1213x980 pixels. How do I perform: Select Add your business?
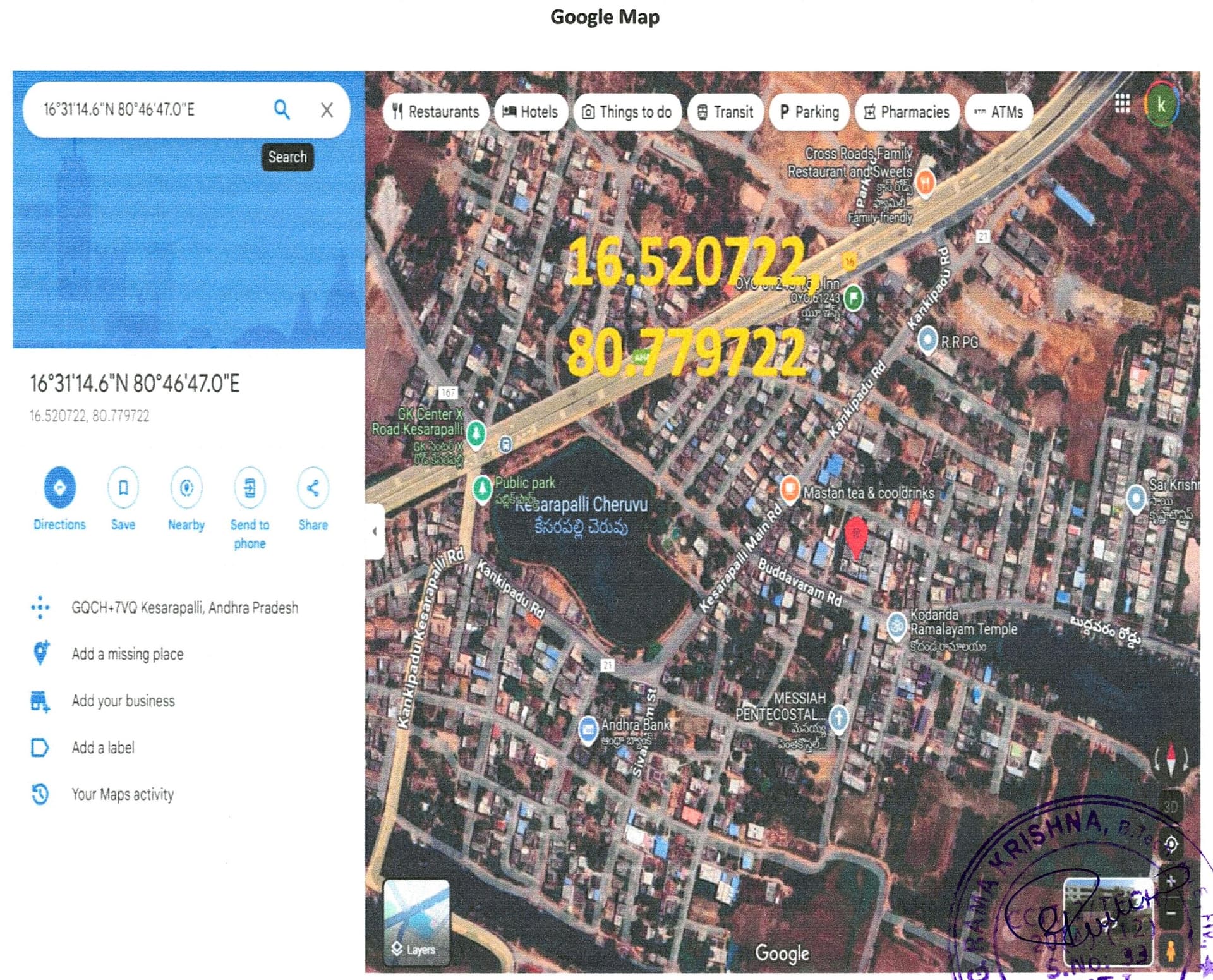[x=123, y=701]
